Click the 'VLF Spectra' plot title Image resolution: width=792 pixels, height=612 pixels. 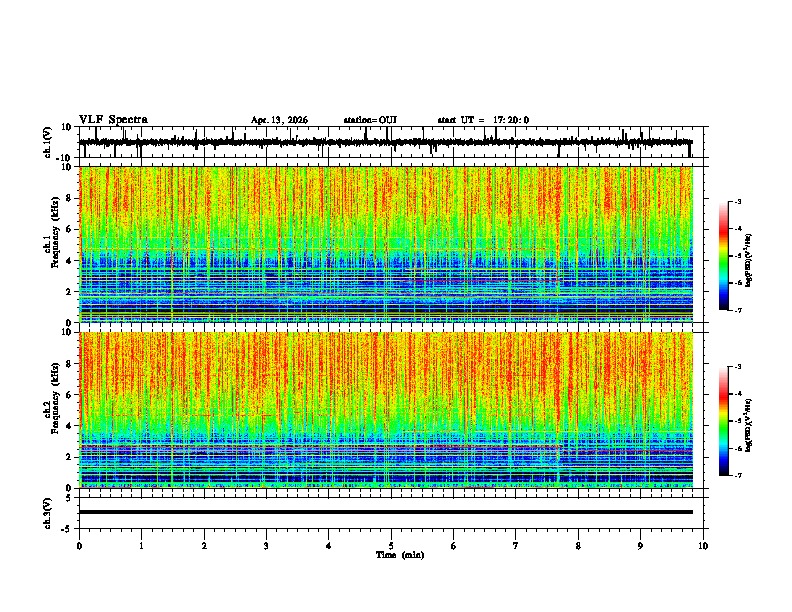[x=113, y=120]
